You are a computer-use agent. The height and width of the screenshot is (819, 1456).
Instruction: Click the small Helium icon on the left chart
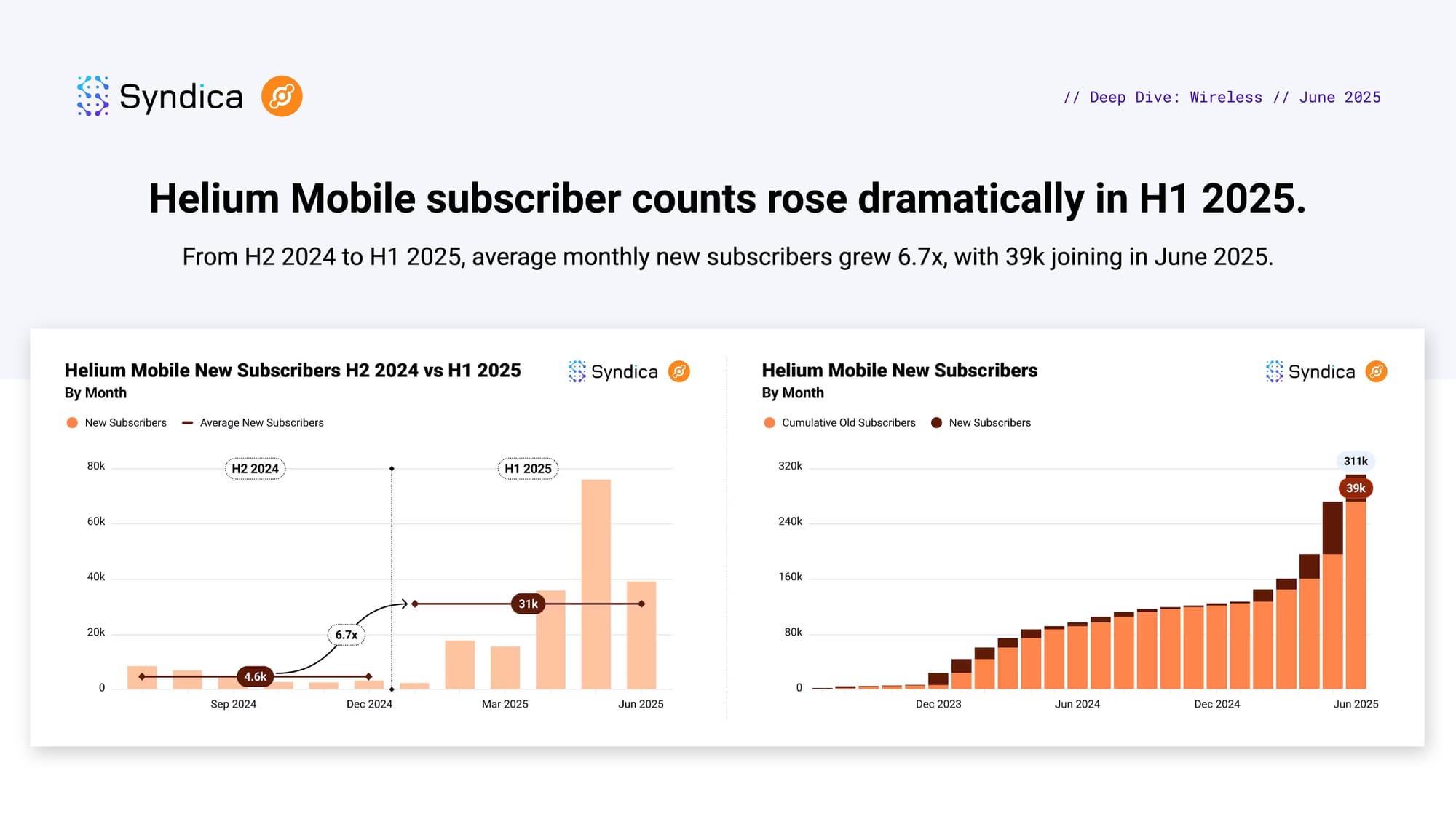(678, 372)
